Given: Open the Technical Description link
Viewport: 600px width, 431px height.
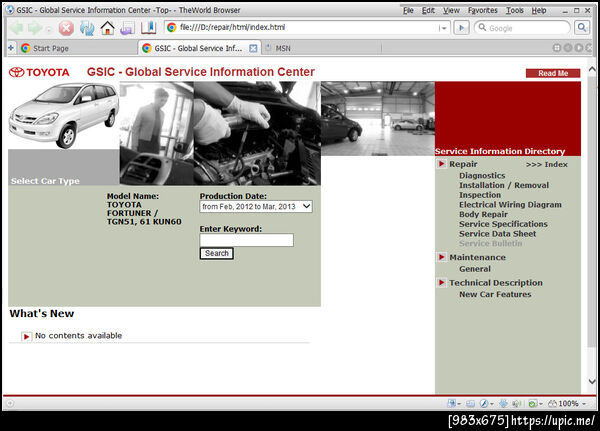Looking at the screenshot, I should [x=496, y=282].
